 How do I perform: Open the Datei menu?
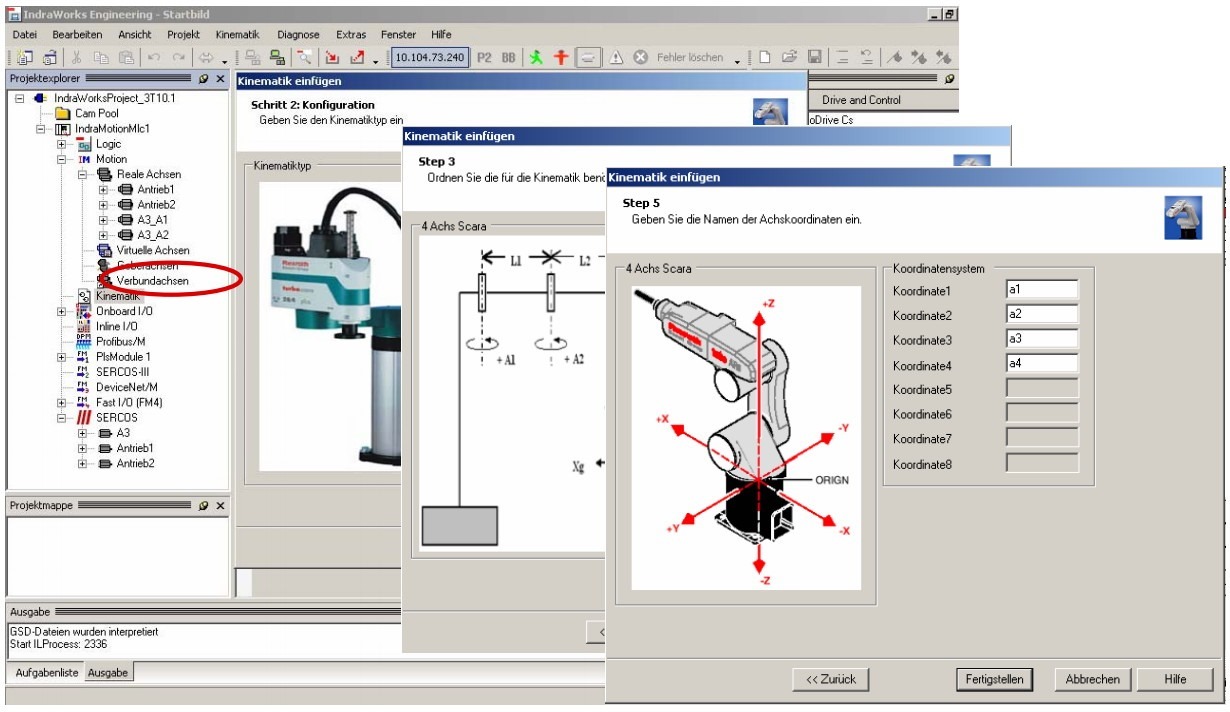(x=24, y=34)
